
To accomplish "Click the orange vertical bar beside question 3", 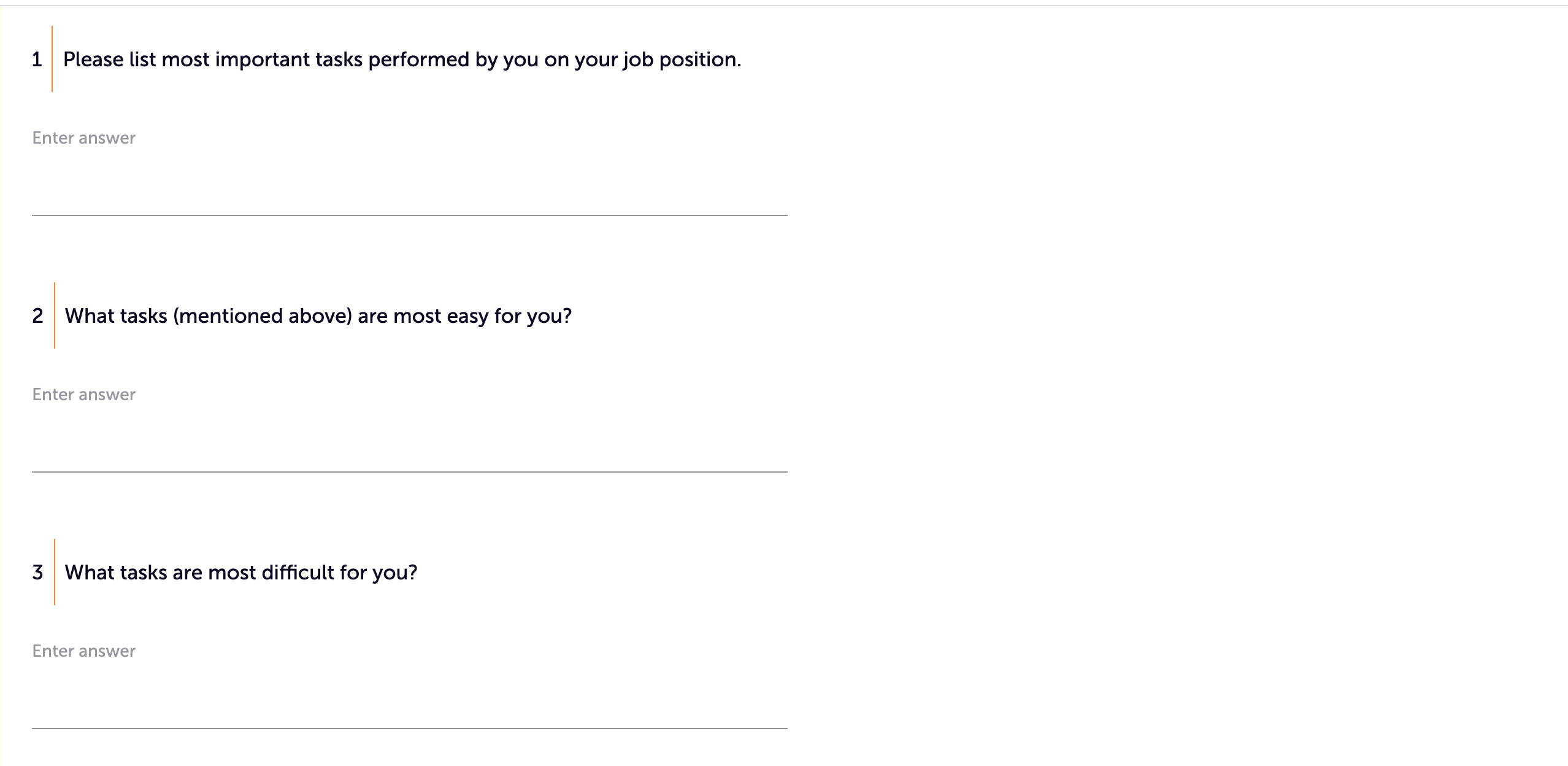I will [55, 573].
